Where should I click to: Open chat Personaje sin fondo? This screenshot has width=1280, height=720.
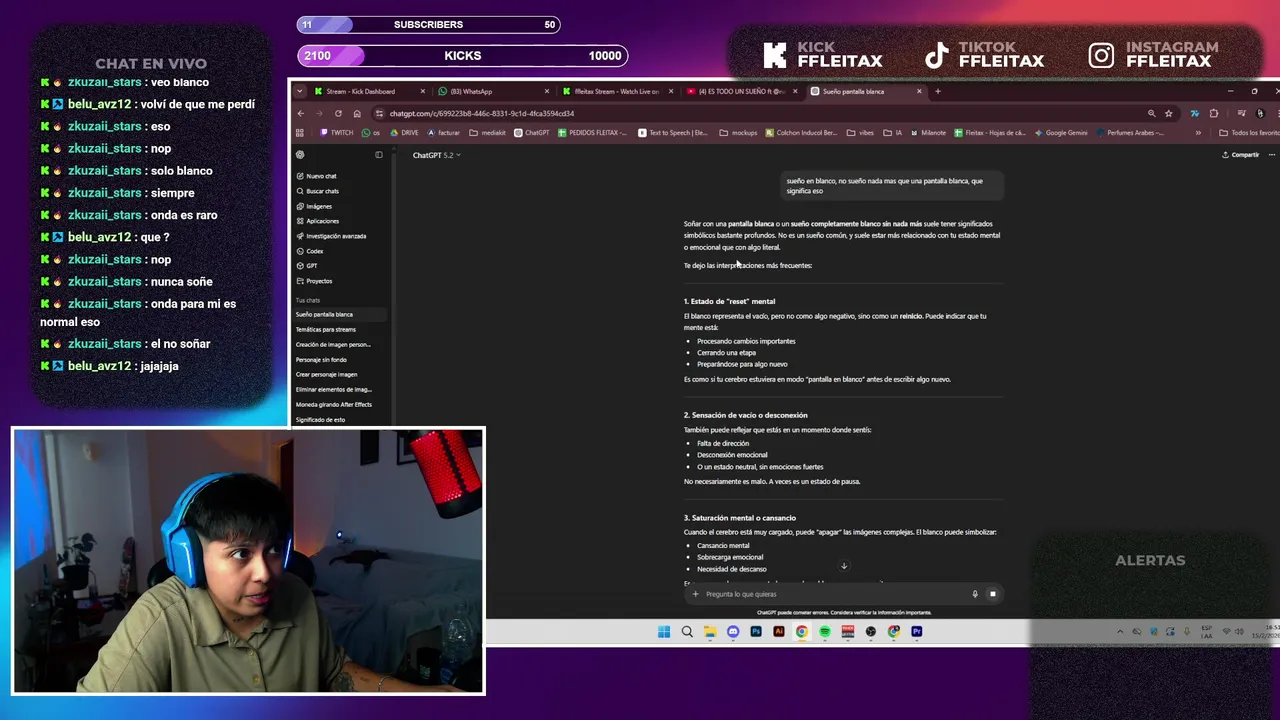pos(321,359)
